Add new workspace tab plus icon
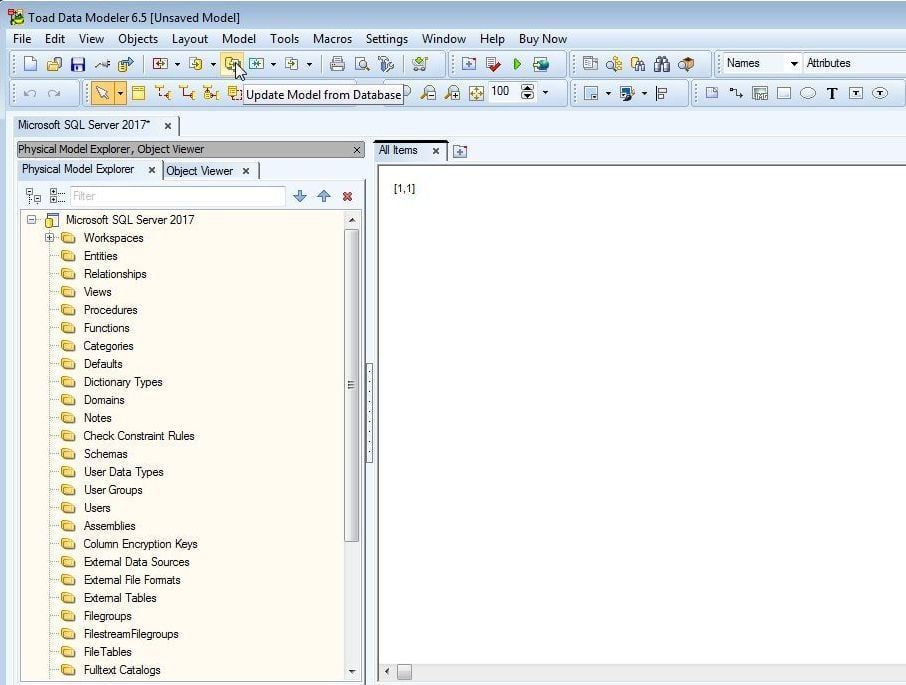Image resolution: width=906 pixels, height=685 pixels. click(x=460, y=151)
